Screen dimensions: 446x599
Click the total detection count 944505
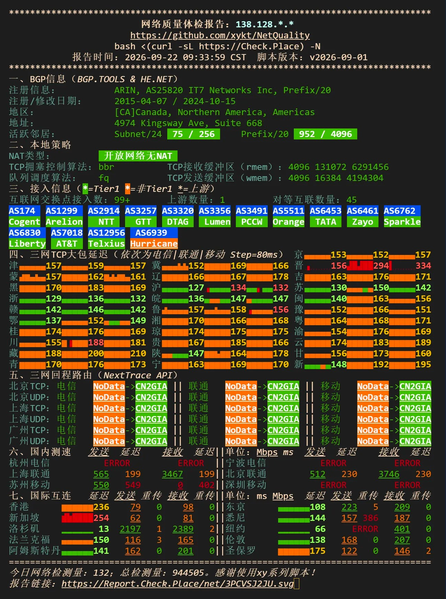pyautogui.click(x=188, y=573)
